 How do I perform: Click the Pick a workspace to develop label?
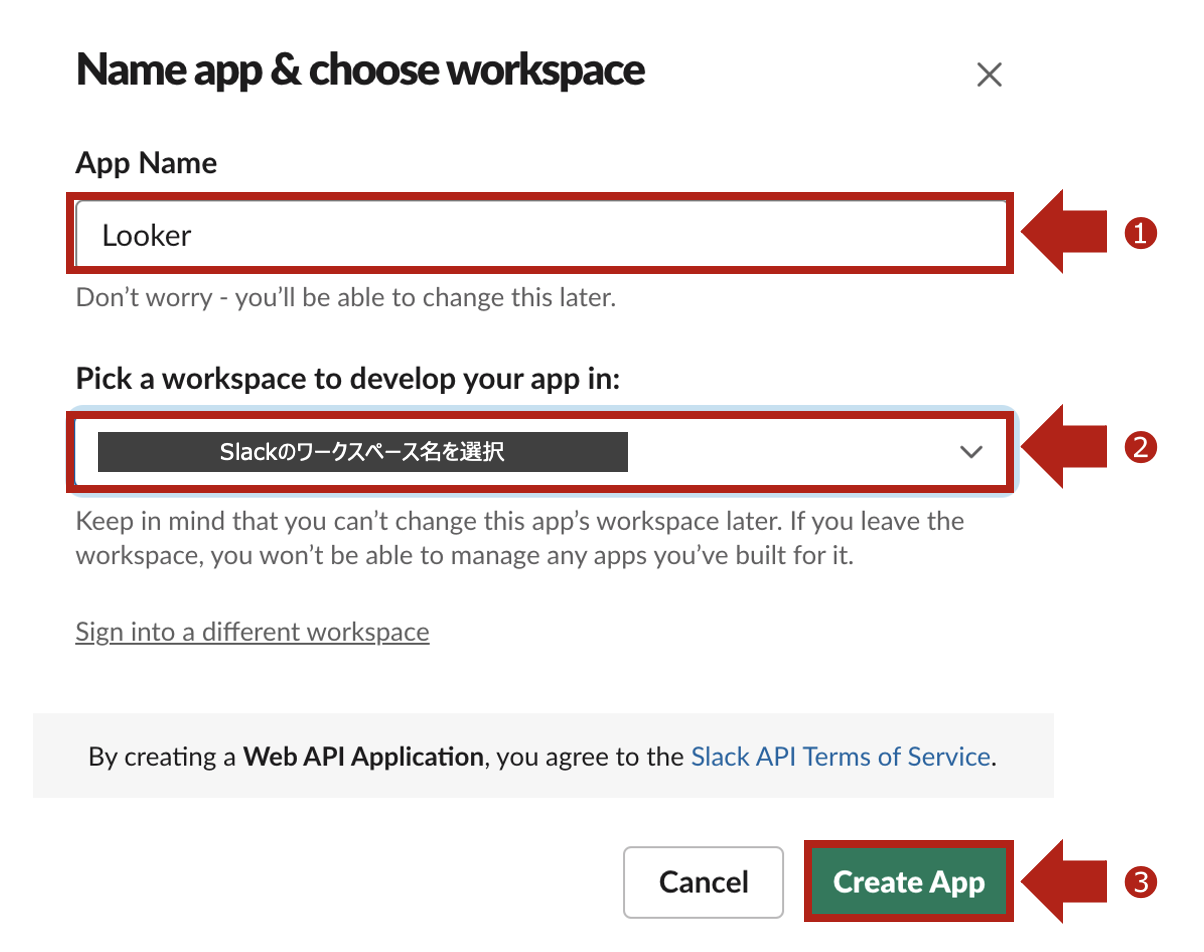[x=348, y=379]
